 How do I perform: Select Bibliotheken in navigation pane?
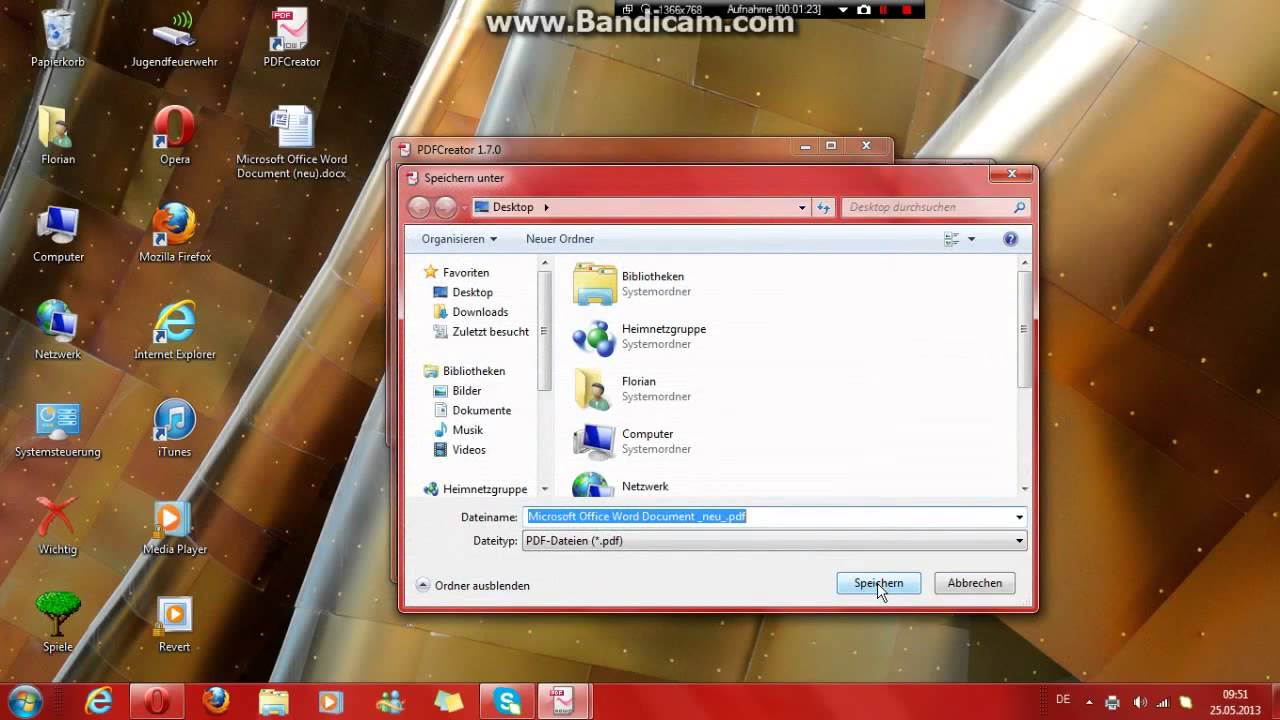click(x=464, y=371)
